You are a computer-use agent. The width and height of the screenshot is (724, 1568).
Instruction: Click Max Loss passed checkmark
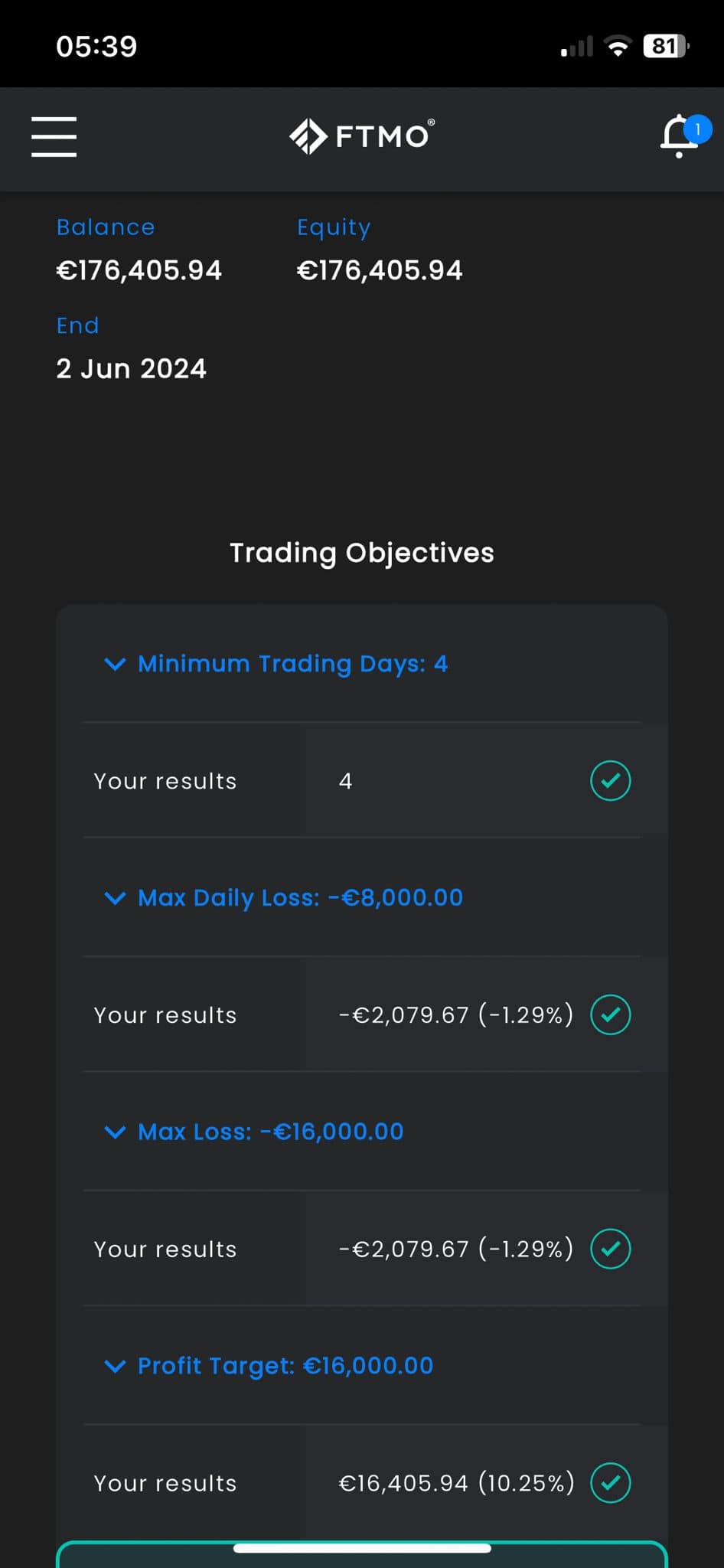coord(610,1249)
